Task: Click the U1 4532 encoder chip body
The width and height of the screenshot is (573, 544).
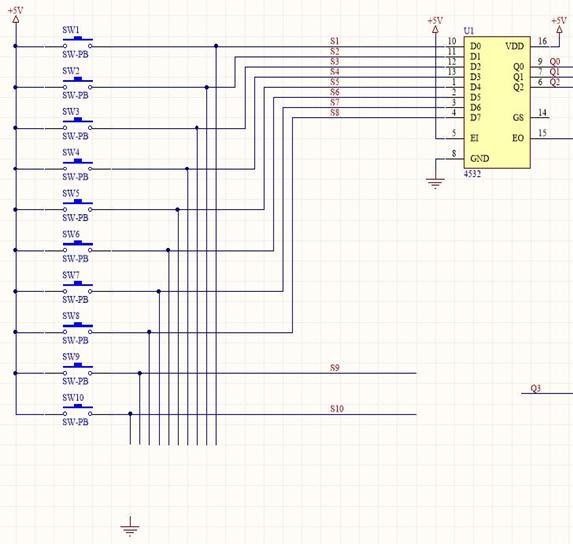Action: point(497,102)
